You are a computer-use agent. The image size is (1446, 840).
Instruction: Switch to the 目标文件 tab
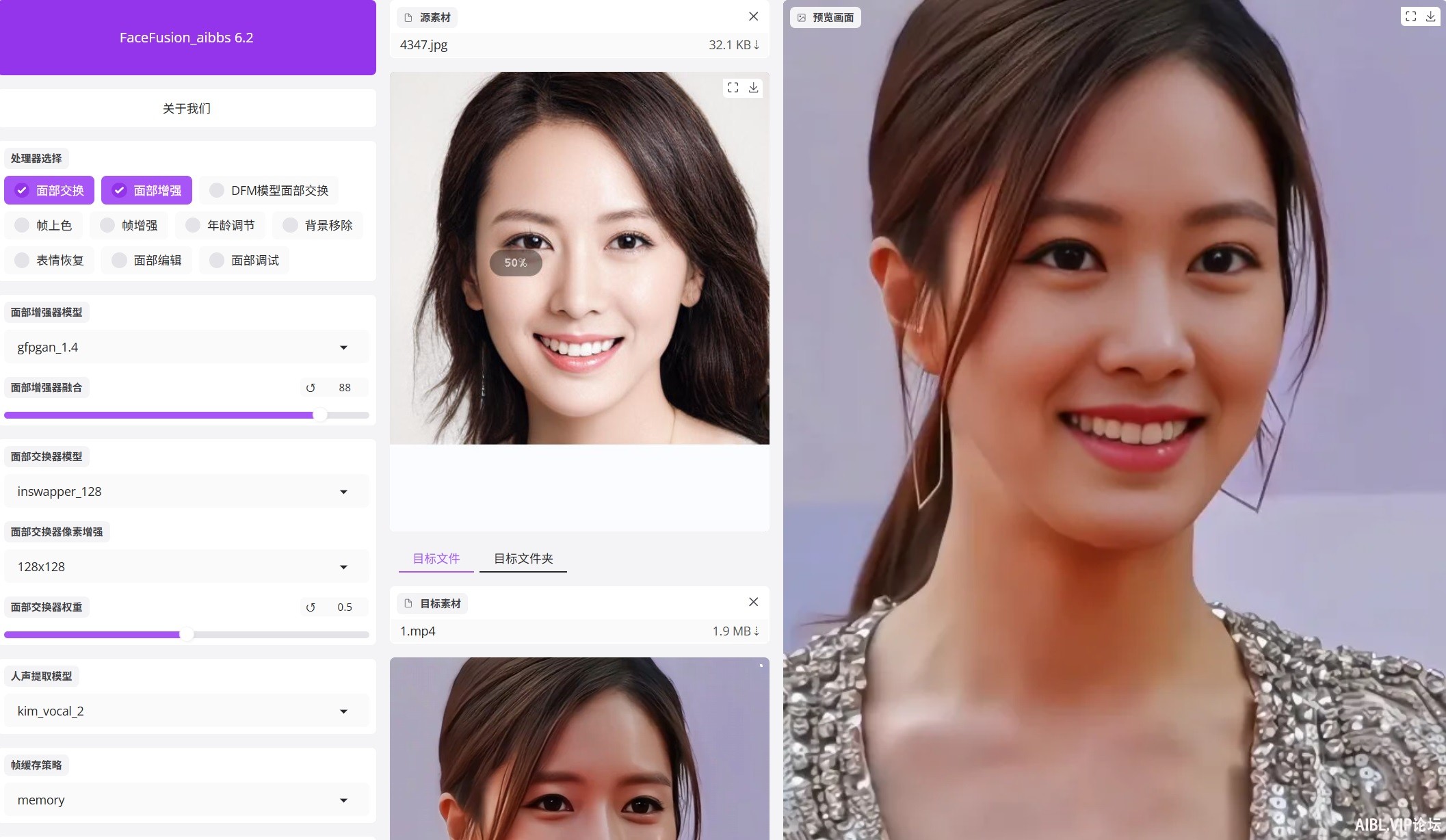click(x=436, y=559)
